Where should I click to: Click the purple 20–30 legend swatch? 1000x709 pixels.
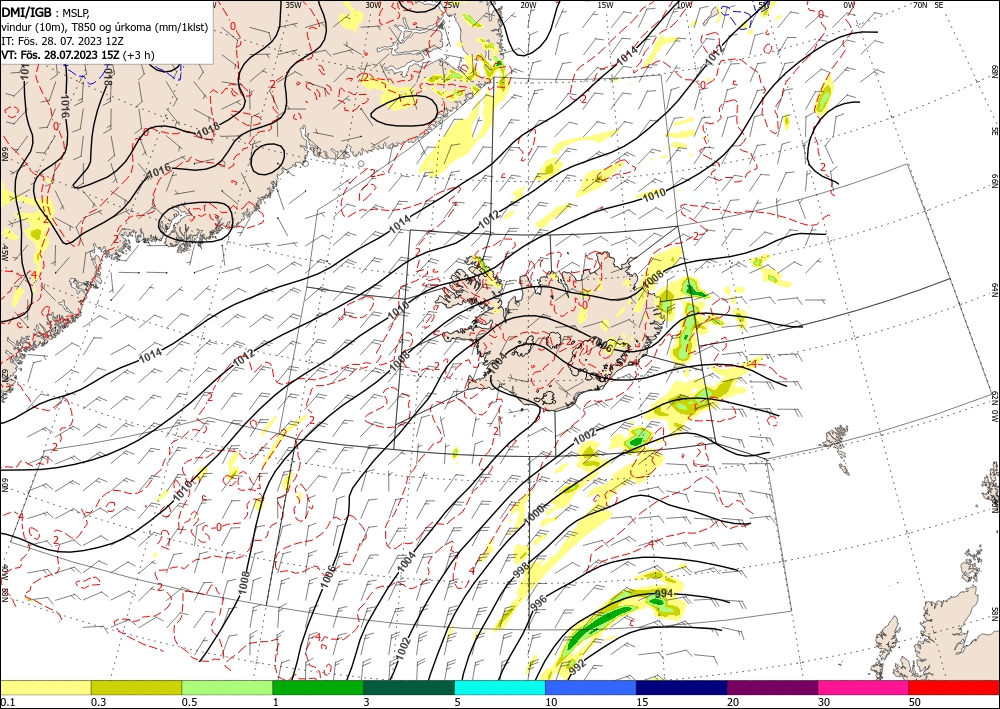point(772,687)
